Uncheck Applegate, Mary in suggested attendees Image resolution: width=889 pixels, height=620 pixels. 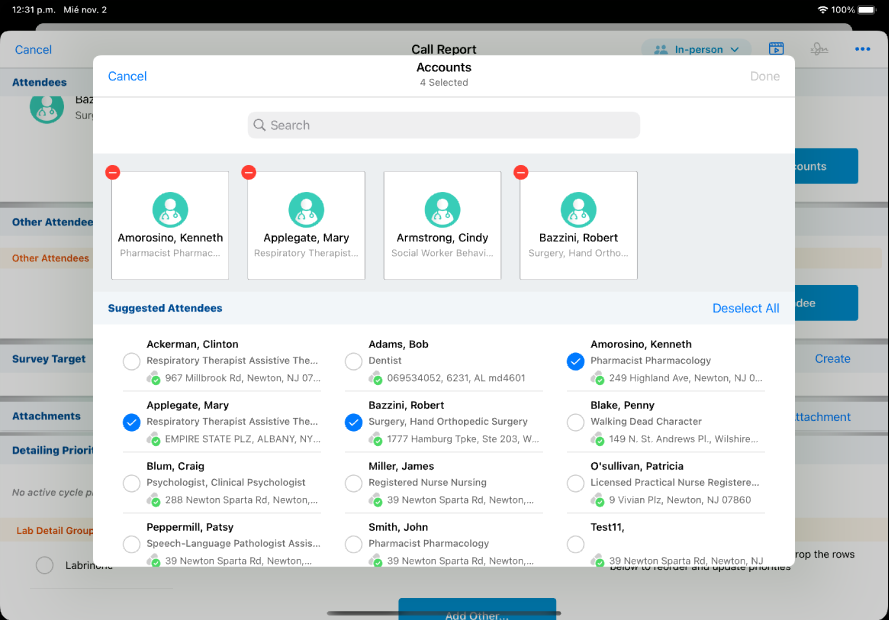[131, 423]
